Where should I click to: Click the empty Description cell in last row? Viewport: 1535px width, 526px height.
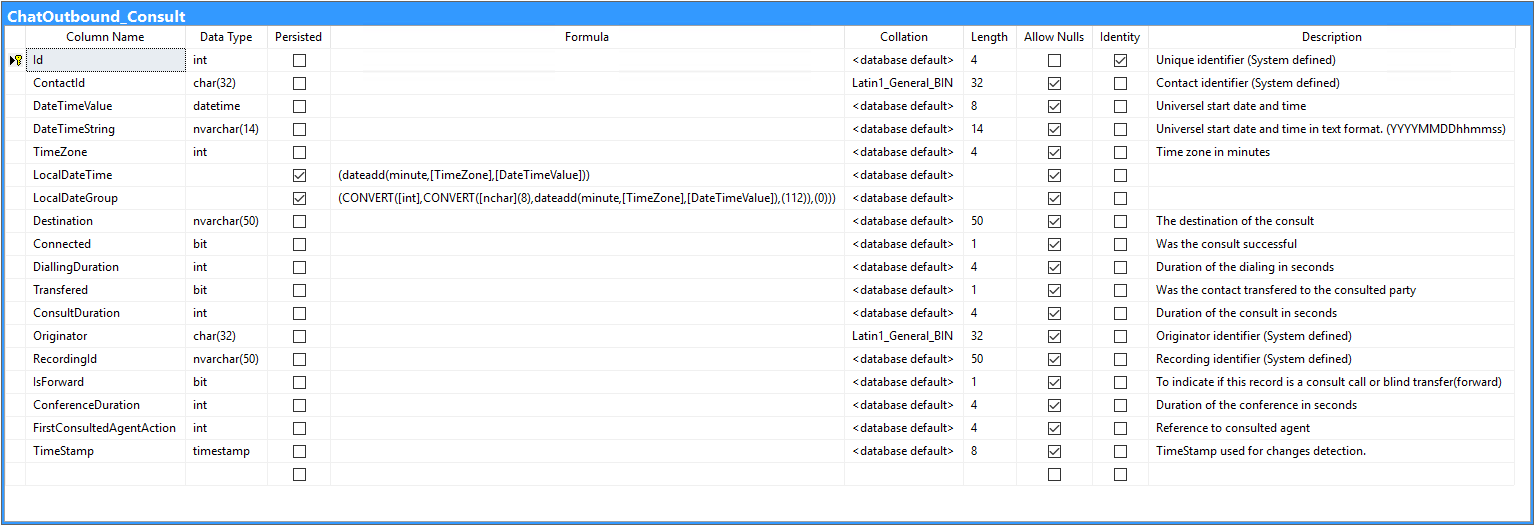[1331, 474]
